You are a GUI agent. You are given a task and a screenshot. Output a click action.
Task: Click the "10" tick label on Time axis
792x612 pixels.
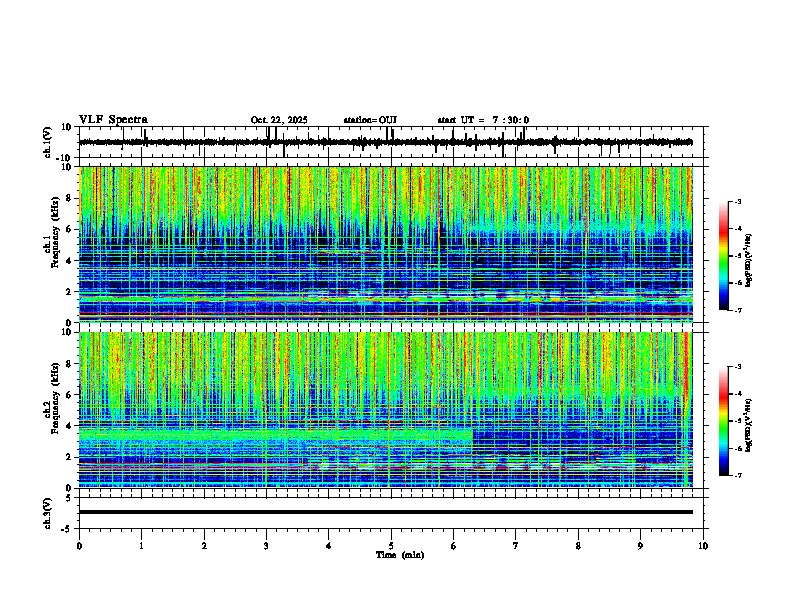703,546
